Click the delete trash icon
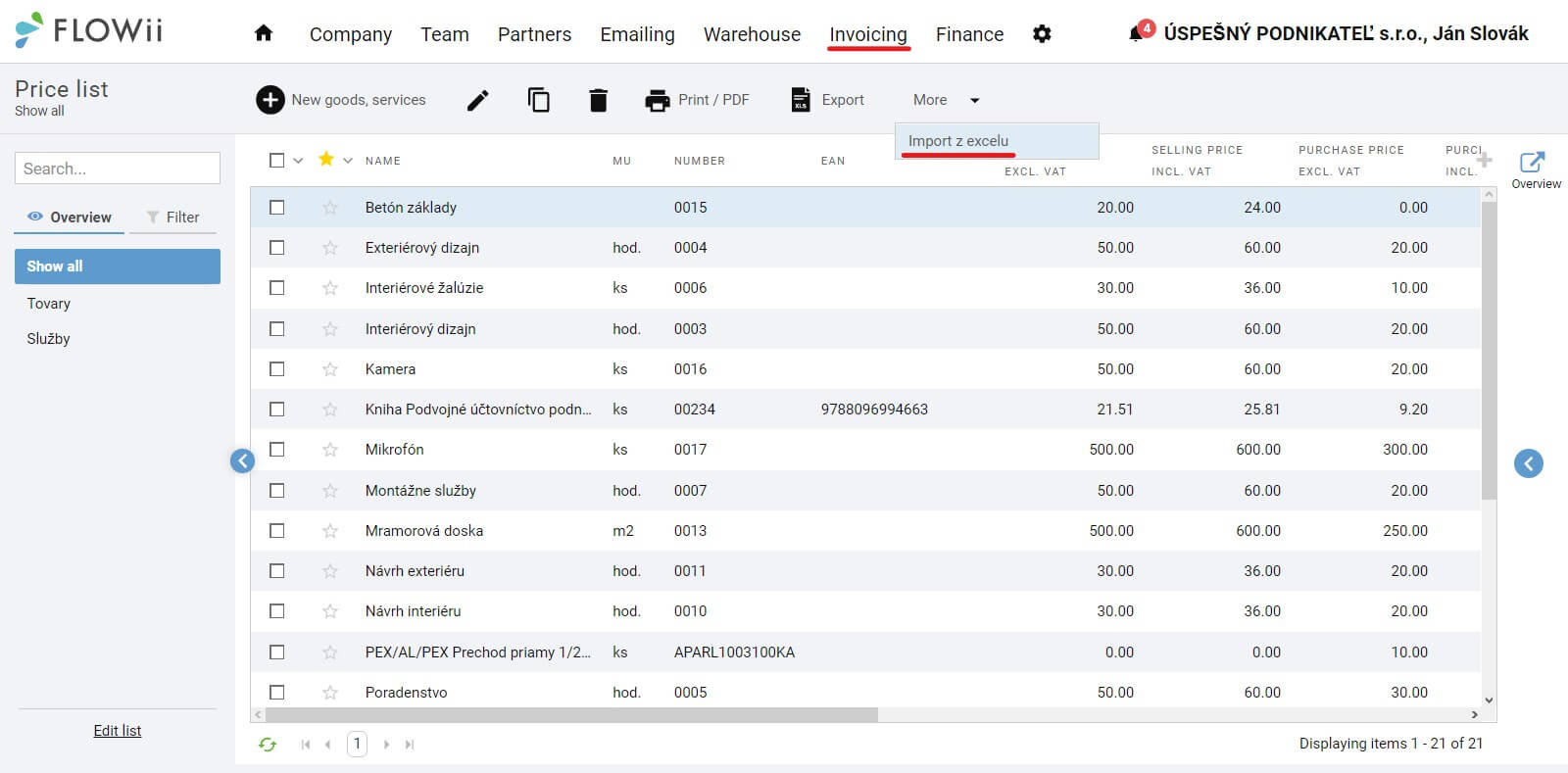The height and width of the screenshot is (773, 1568). [x=598, y=100]
